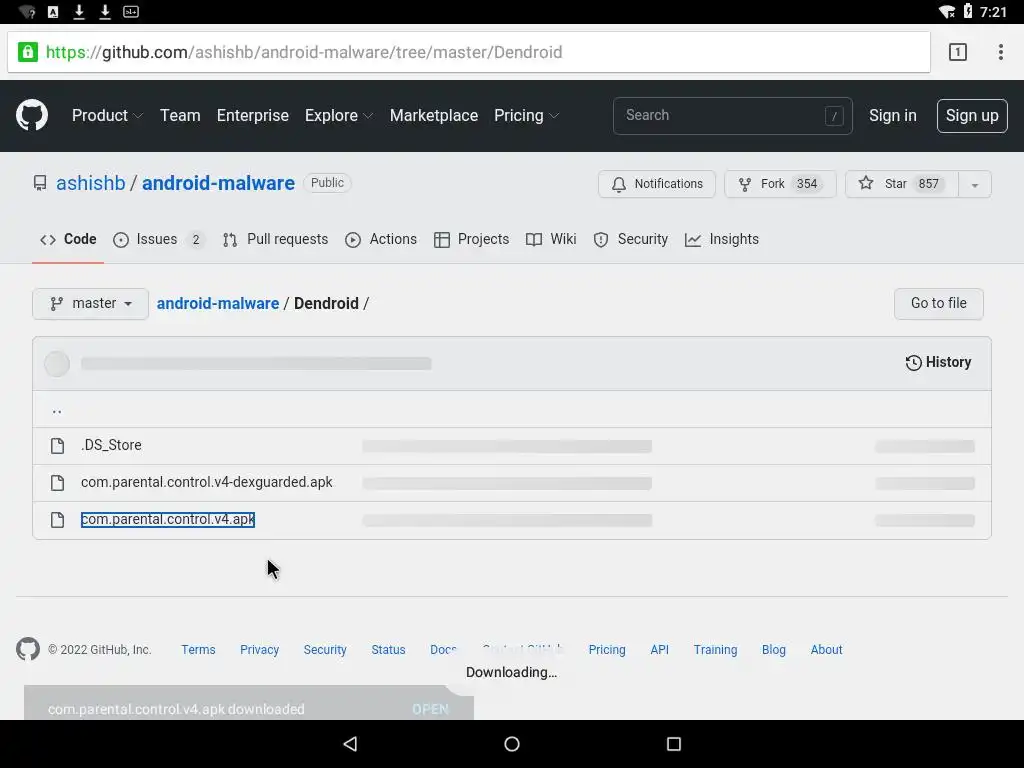Image resolution: width=1024 pixels, height=768 pixels.
Task: Click the footer Terms link
Action: pyautogui.click(x=198, y=650)
